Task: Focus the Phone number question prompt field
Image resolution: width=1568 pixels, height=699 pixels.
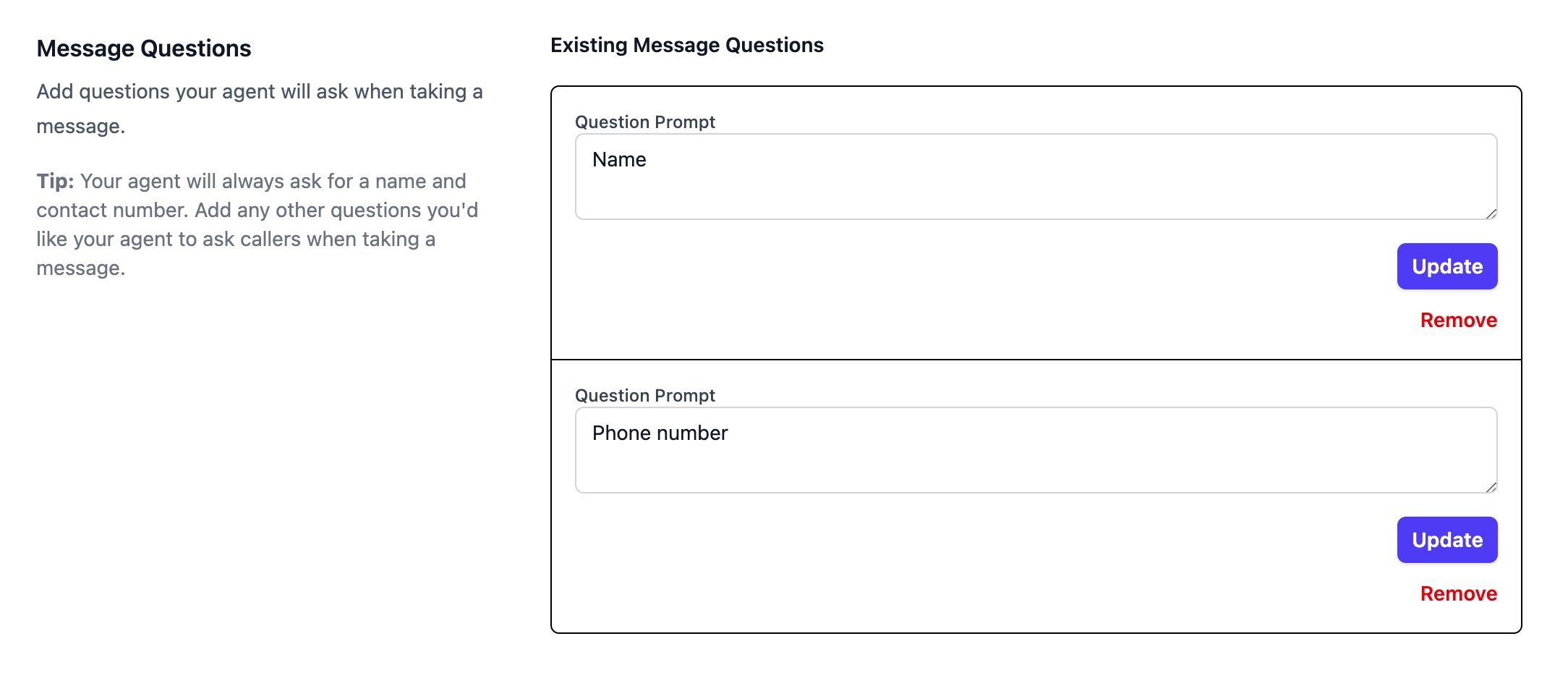Action: pos(1036,450)
